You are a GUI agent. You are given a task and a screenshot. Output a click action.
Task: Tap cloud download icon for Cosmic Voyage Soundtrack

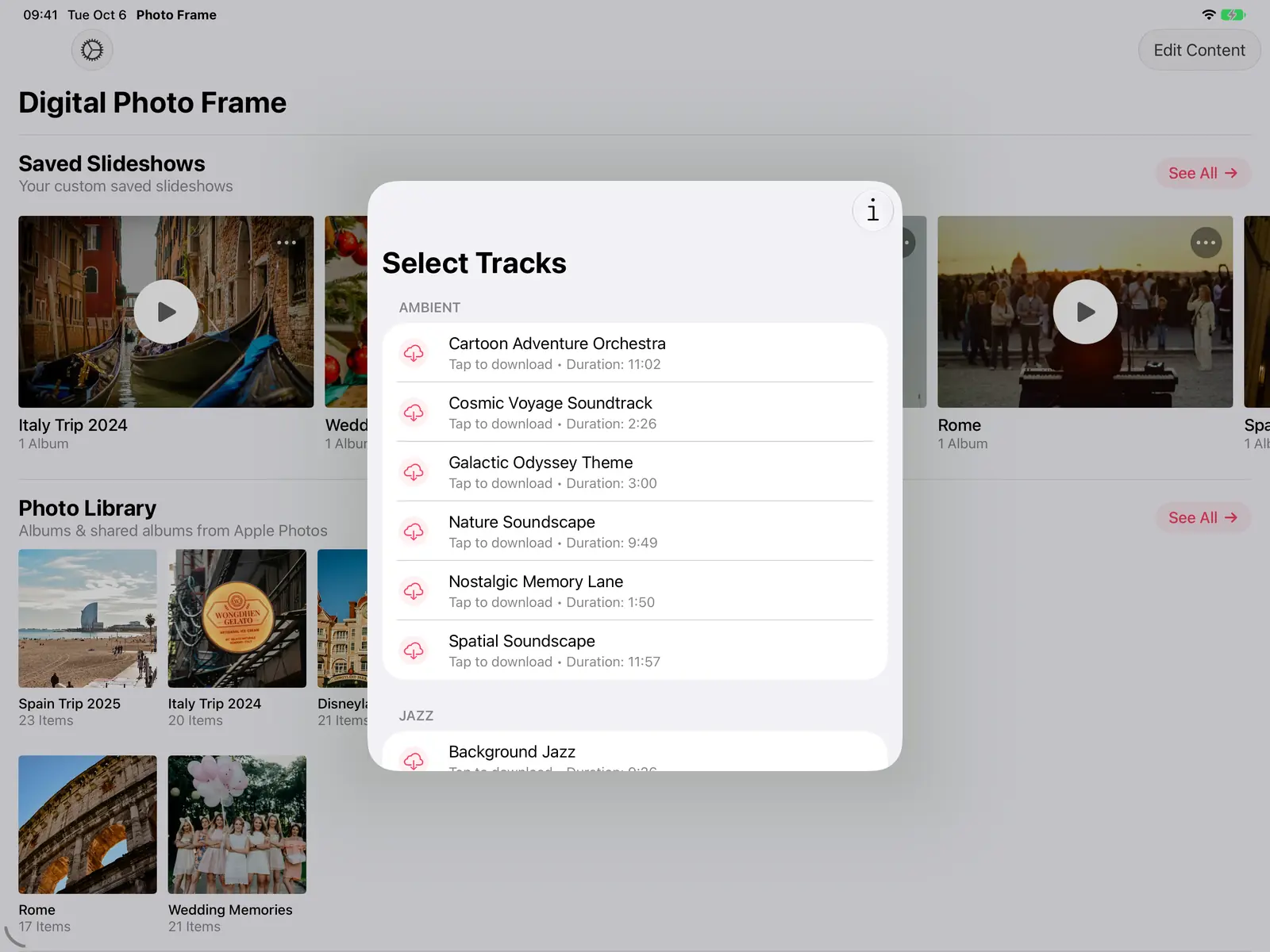coord(414,413)
